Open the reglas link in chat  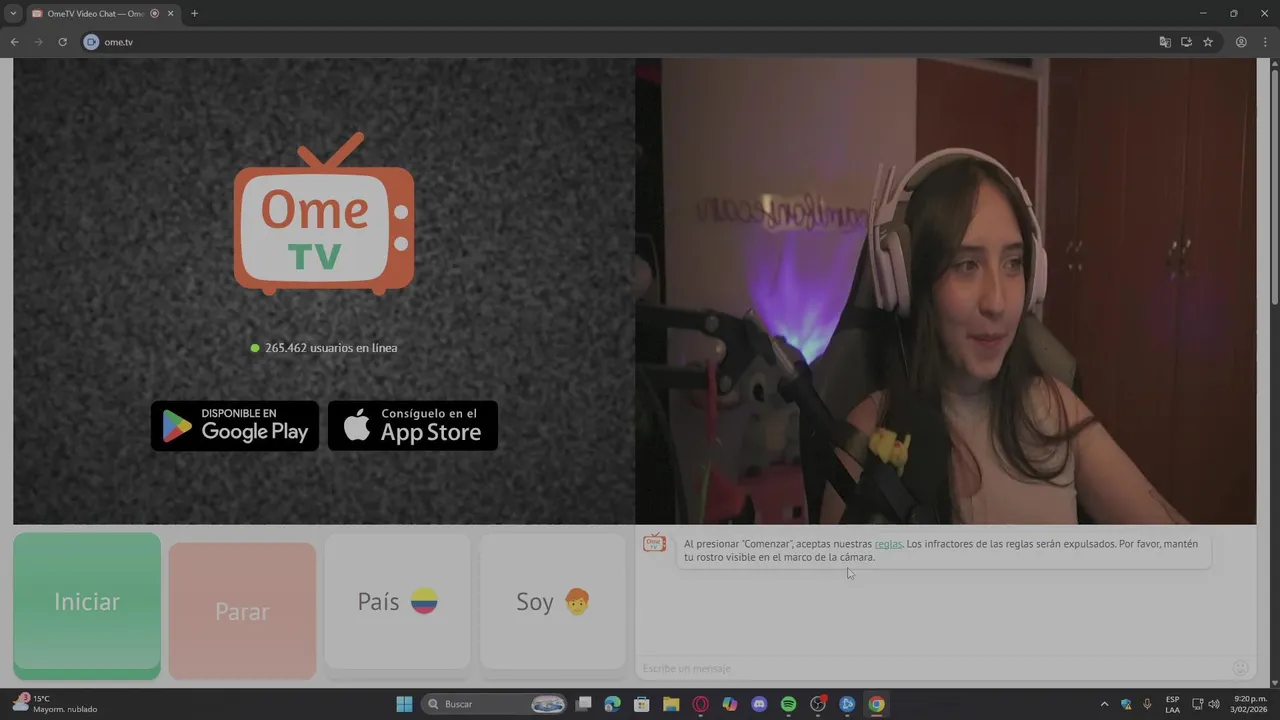(888, 544)
